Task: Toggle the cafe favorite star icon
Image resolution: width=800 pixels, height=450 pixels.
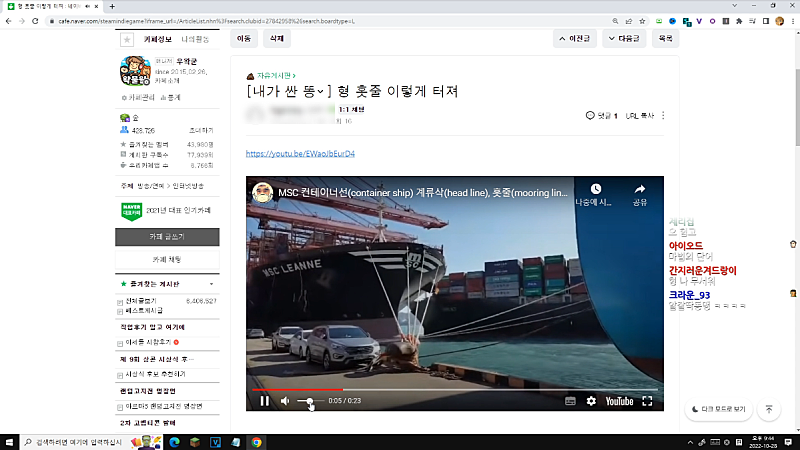Action: pyautogui.click(x=127, y=39)
